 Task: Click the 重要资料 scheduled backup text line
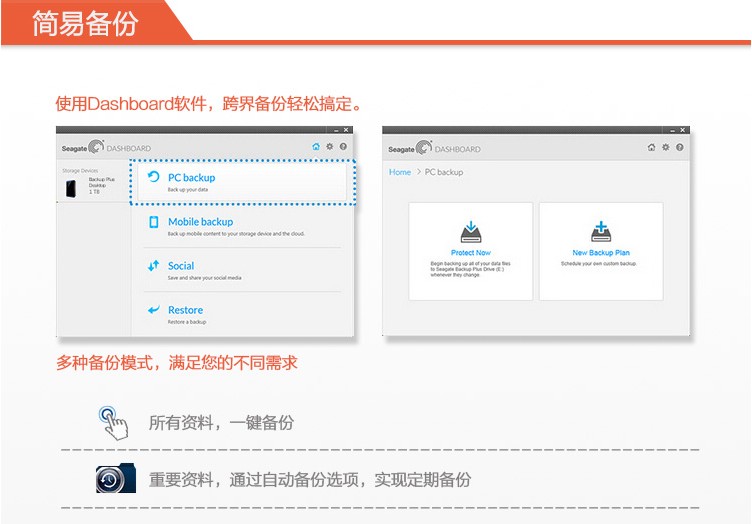(x=310, y=479)
